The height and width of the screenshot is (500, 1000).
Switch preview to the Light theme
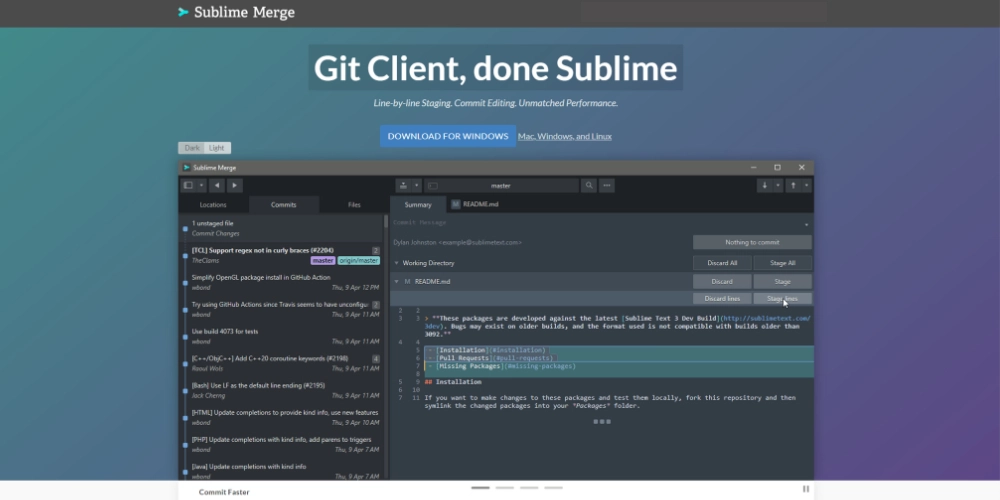(217, 148)
